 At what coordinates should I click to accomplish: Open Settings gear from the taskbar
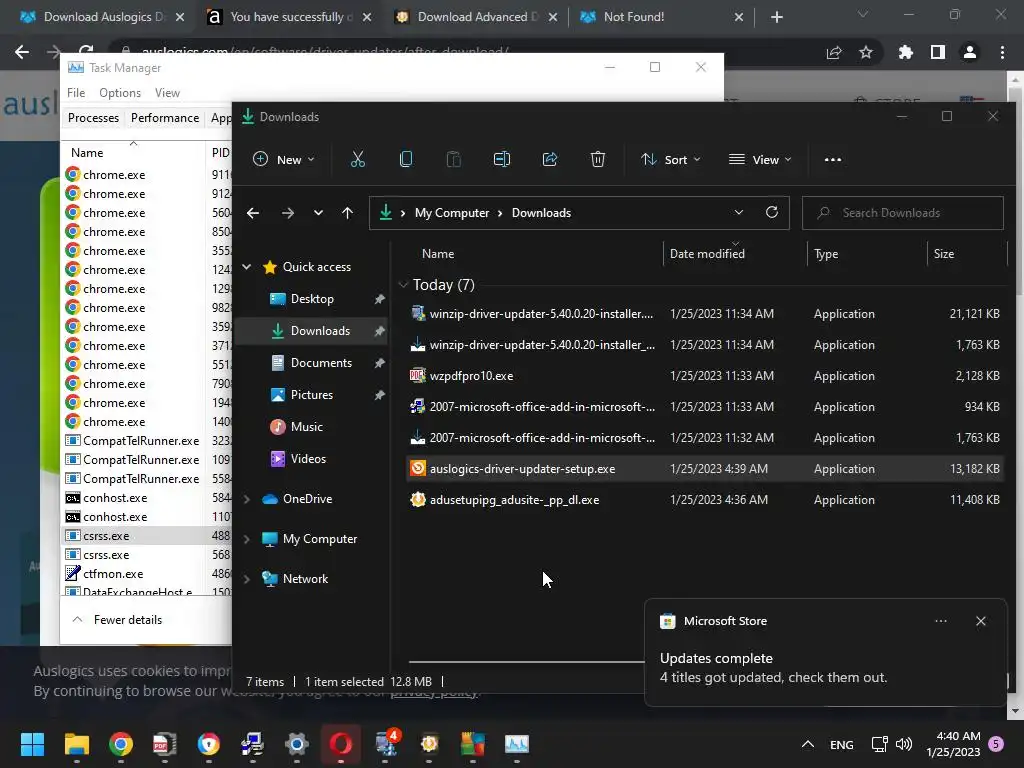click(x=296, y=744)
